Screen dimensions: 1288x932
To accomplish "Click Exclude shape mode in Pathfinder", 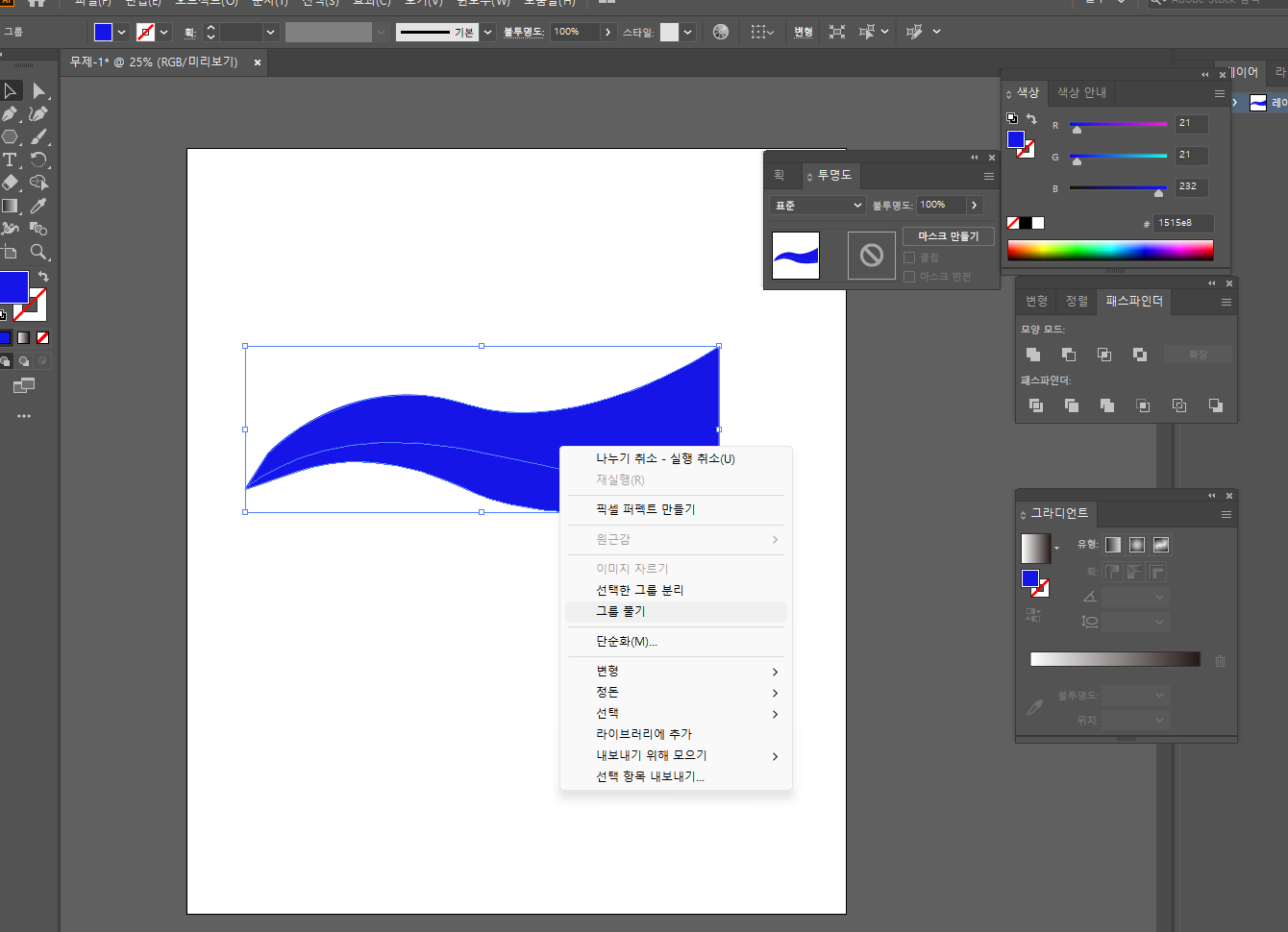I will point(1140,355).
